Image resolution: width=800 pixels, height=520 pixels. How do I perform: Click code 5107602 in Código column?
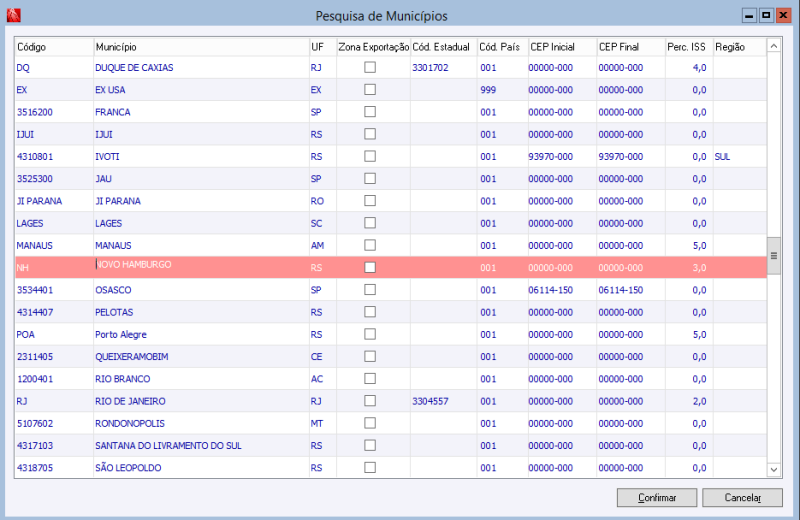coord(35,424)
